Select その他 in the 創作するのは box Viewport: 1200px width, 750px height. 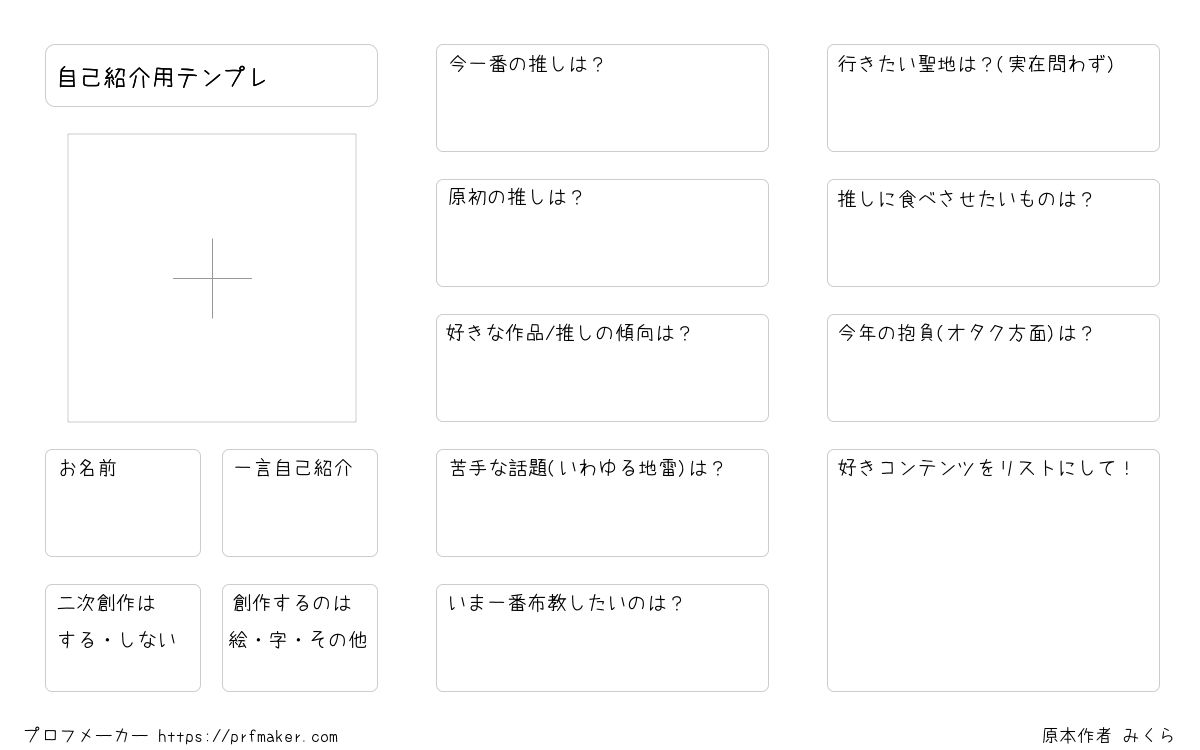point(338,640)
